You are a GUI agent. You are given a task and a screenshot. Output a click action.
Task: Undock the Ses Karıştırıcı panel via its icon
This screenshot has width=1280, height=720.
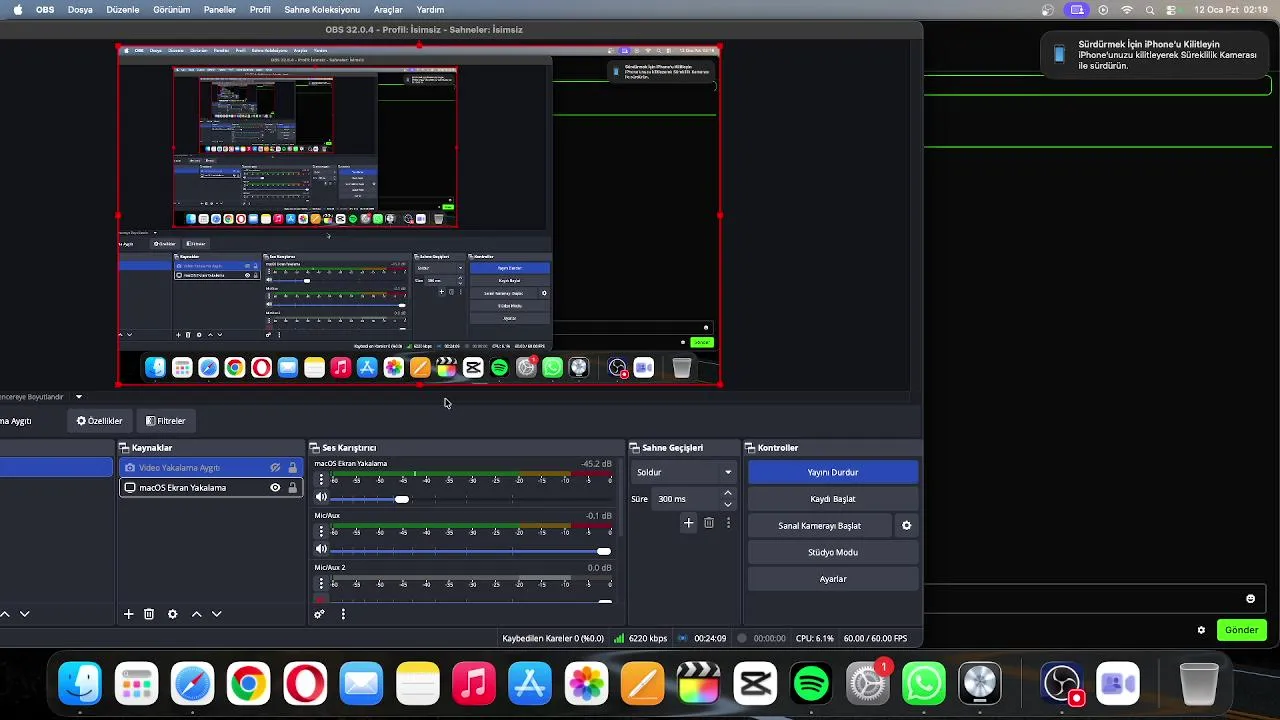tap(314, 448)
